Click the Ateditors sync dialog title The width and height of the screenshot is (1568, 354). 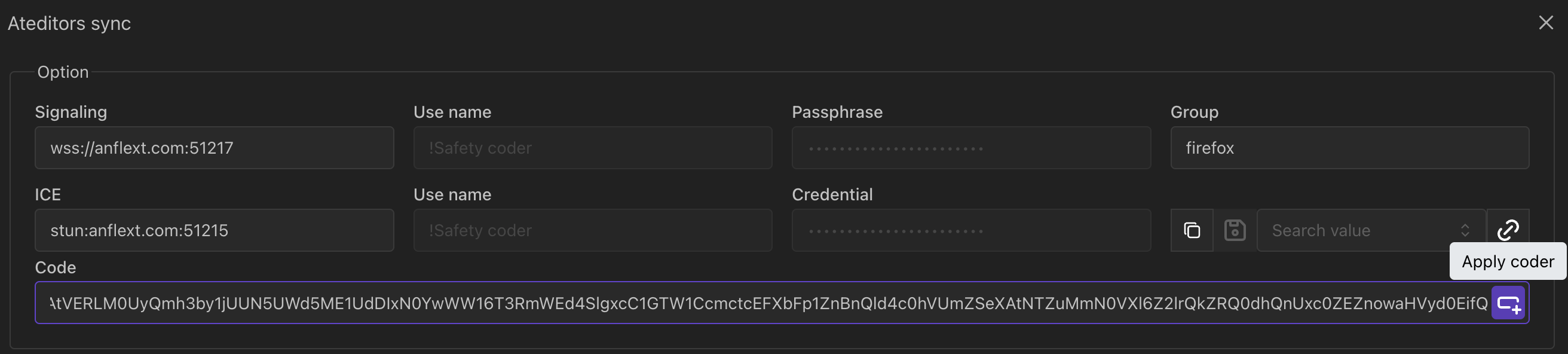[69, 23]
